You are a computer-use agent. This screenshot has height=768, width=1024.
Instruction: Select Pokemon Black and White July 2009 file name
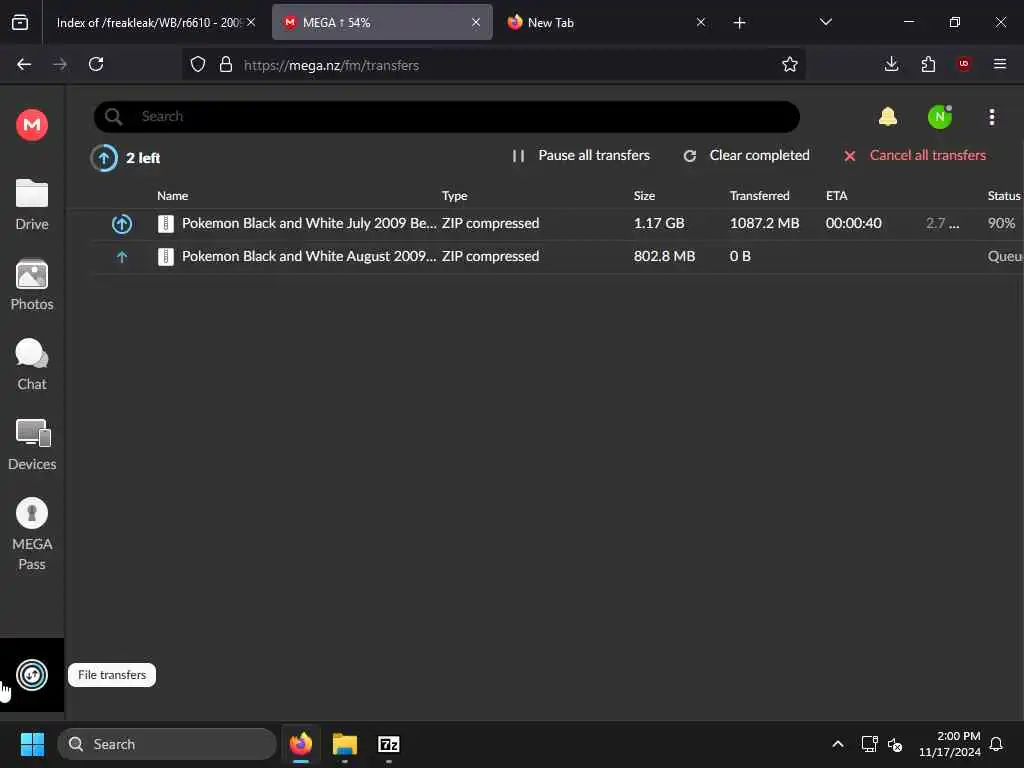coord(309,223)
